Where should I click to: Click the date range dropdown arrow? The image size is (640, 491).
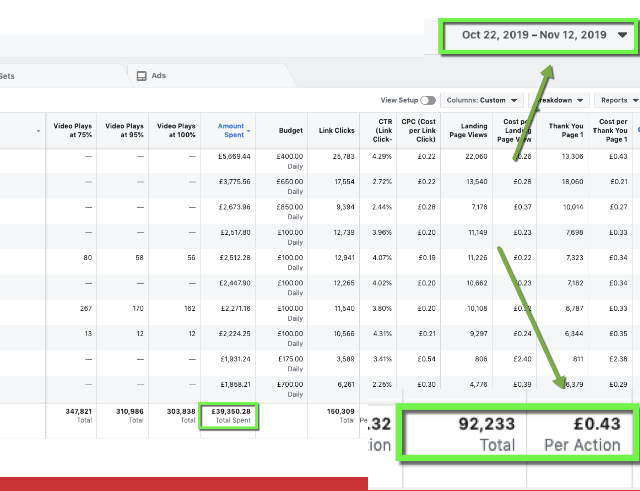click(622, 35)
